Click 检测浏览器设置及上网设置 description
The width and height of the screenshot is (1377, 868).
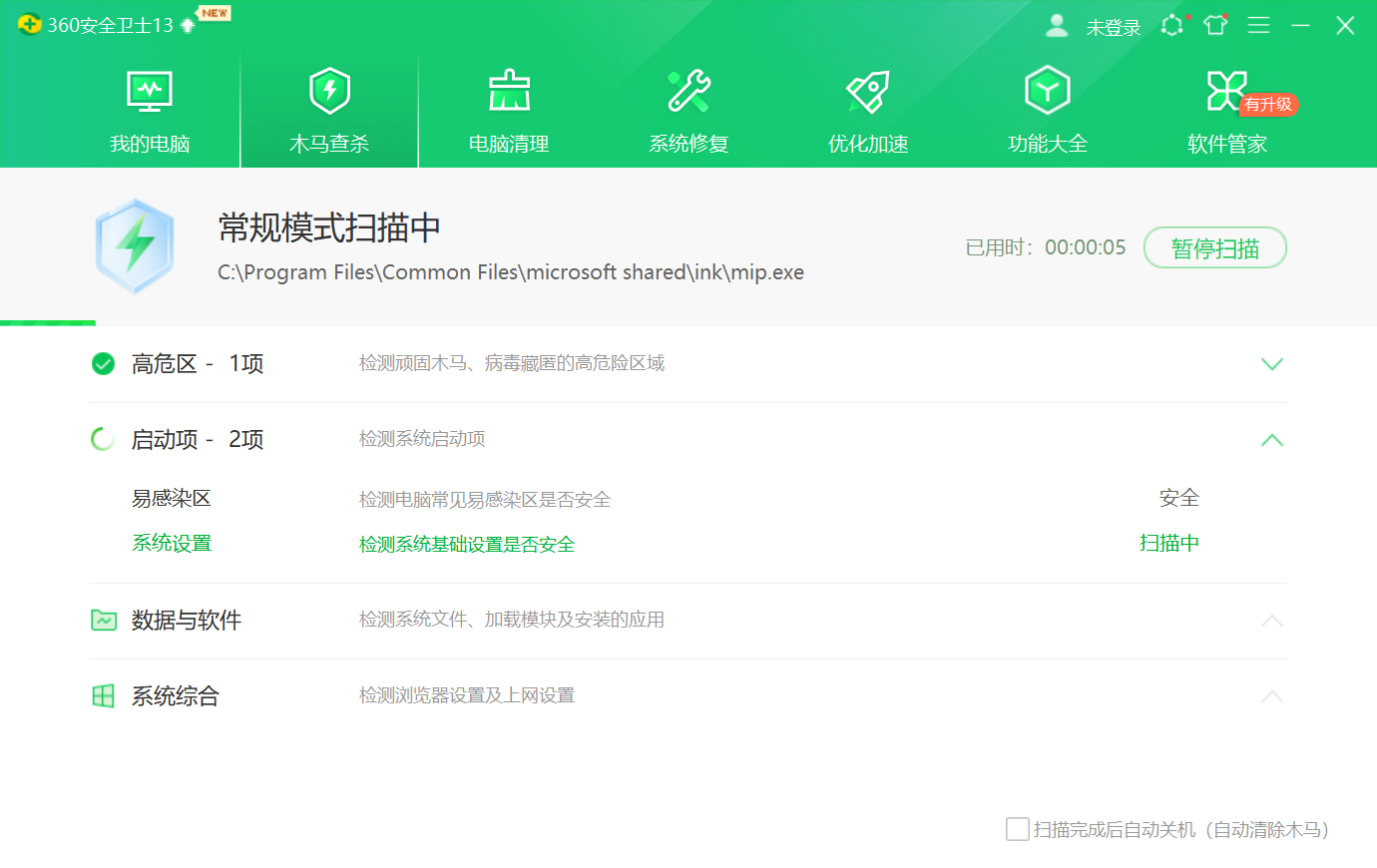click(467, 695)
